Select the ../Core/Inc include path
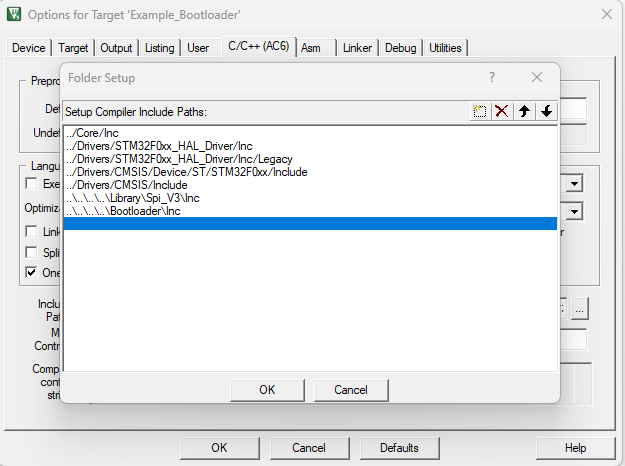The height and width of the screenshot is (466, 625). tap(94, 133)
